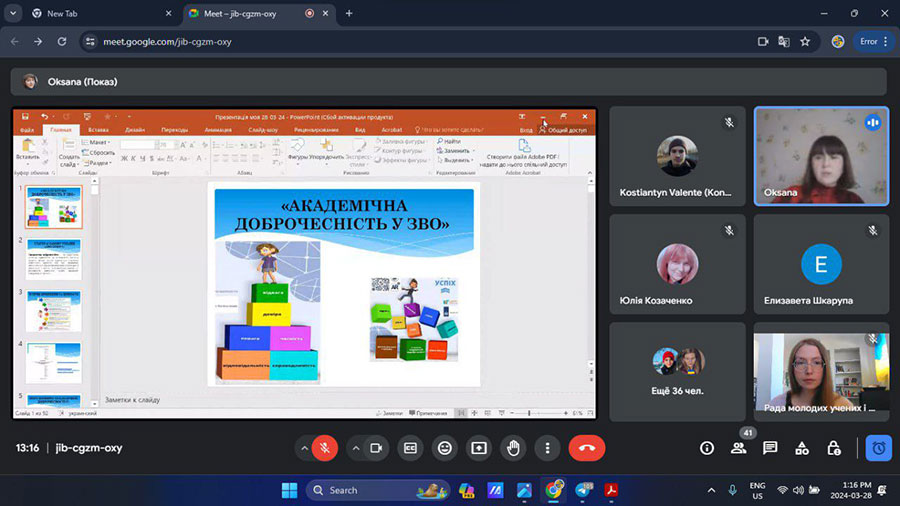Open the clock showing 1:16 PM

[x=851, y=491]
